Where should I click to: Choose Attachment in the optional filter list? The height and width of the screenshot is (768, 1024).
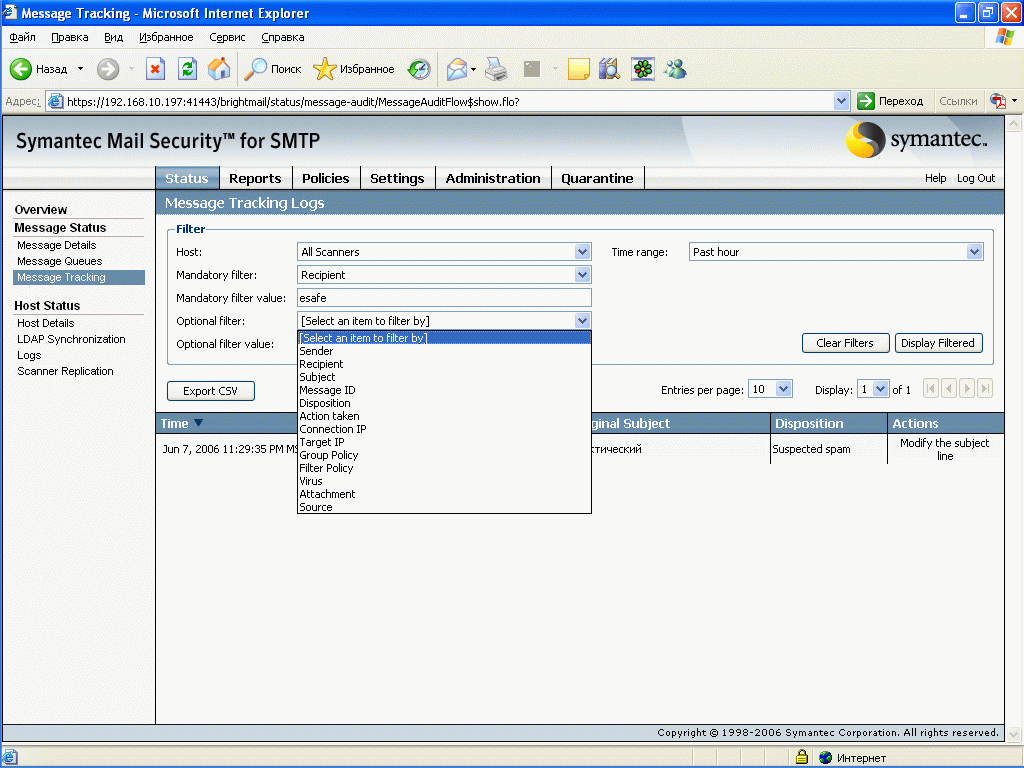[327, 494]
